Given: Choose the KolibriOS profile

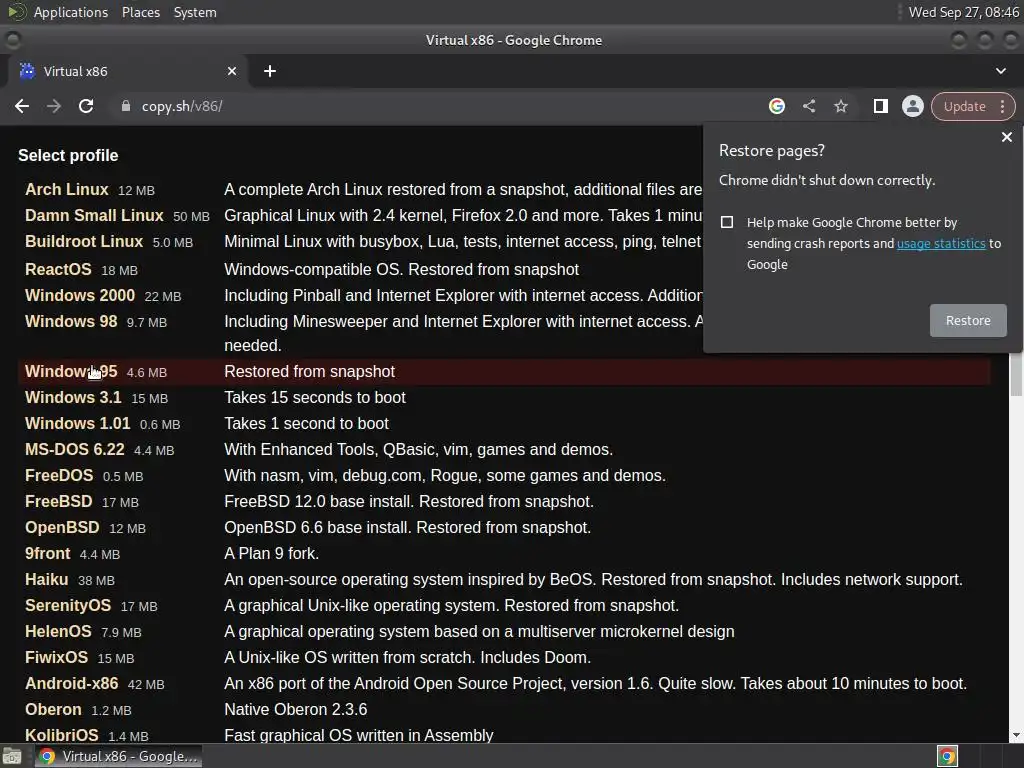Looking at the screenshot, I should (x=61, y=735).
